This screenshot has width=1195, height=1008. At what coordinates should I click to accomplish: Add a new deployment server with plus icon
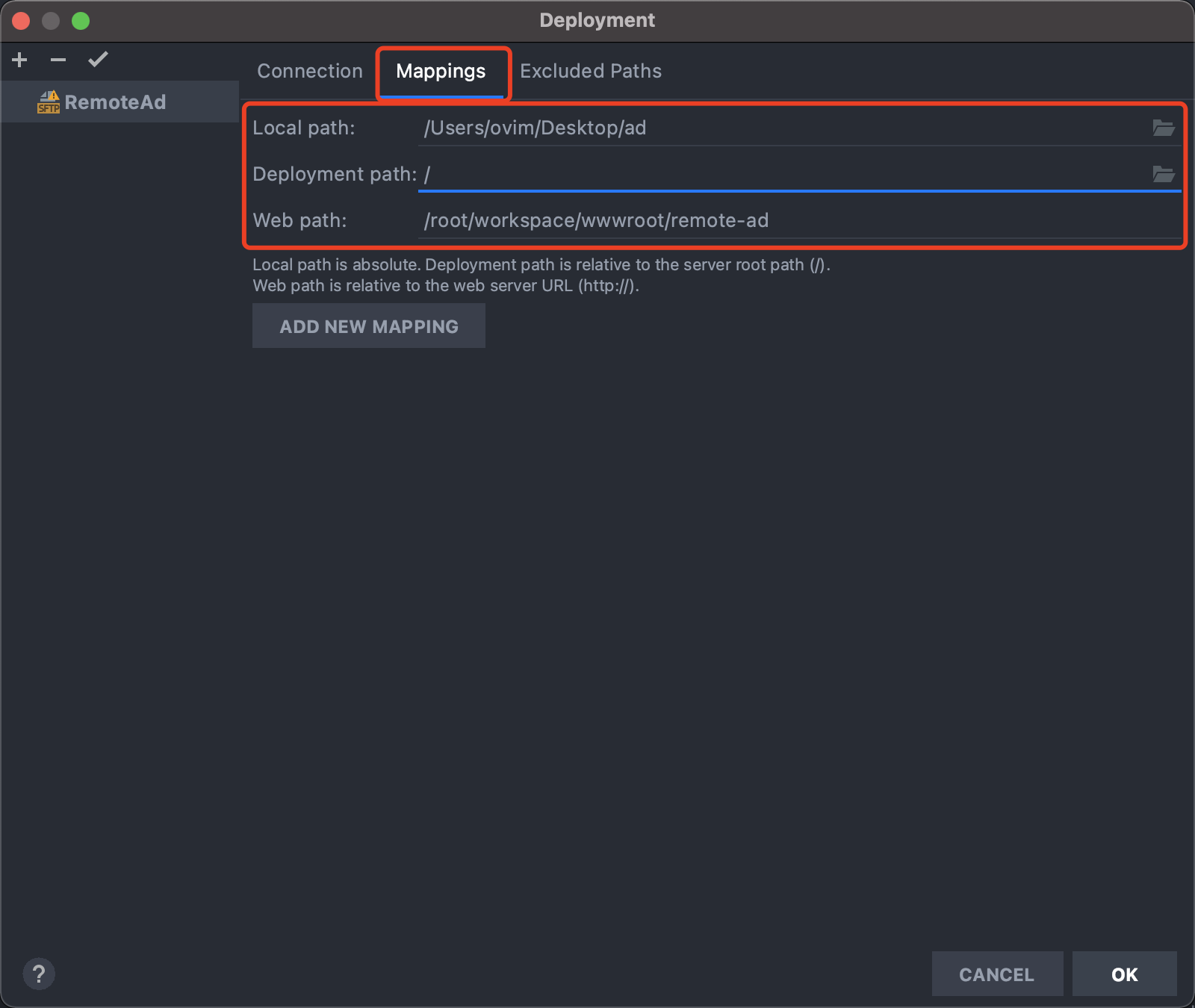[20, 60]
